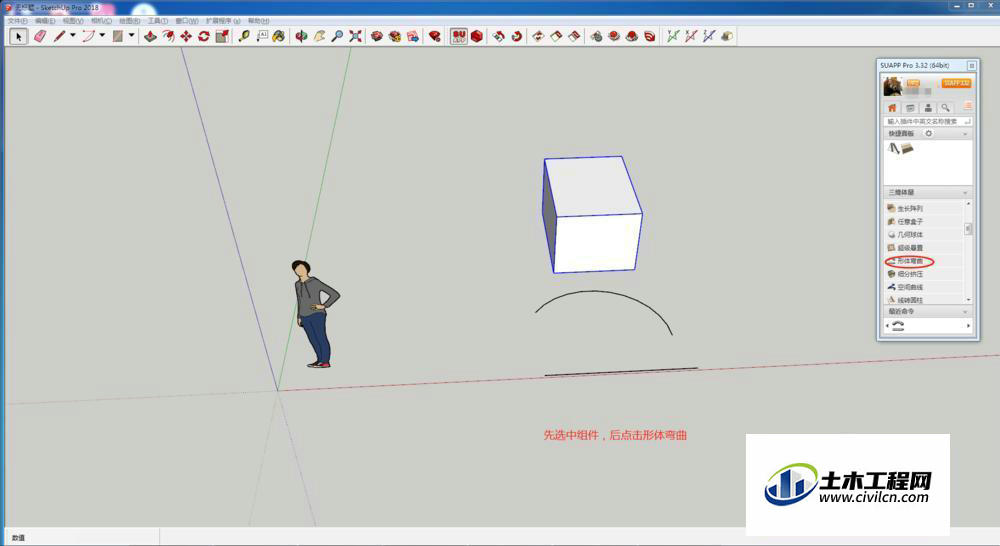
Task: Click the red cube toolbar icon
Action: [x=476, y=36]
